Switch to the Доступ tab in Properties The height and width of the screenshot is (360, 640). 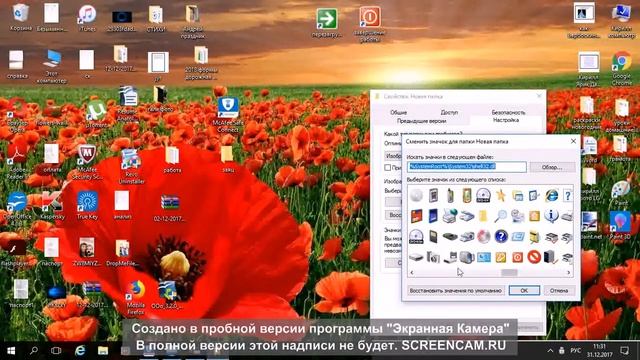[x=449, y=112]
